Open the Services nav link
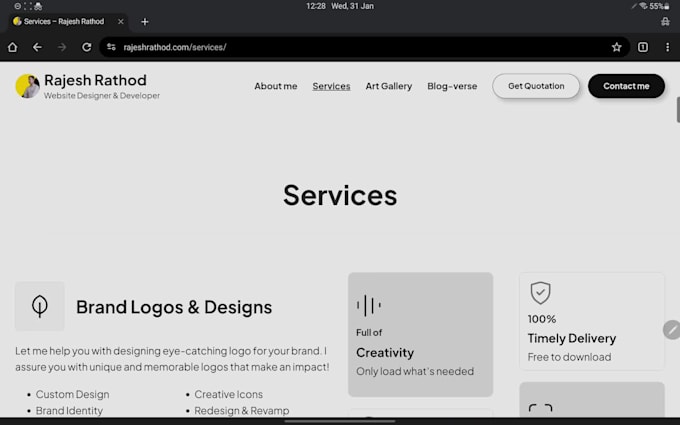This screenshot has width=680, height=425. (x=331, y=86)
